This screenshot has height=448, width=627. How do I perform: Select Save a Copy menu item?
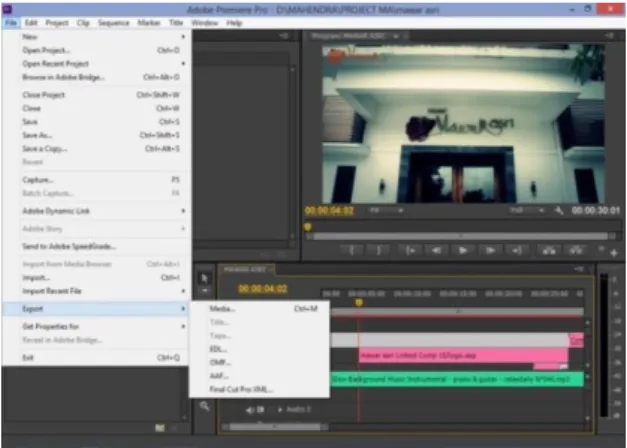coord(97,148)
